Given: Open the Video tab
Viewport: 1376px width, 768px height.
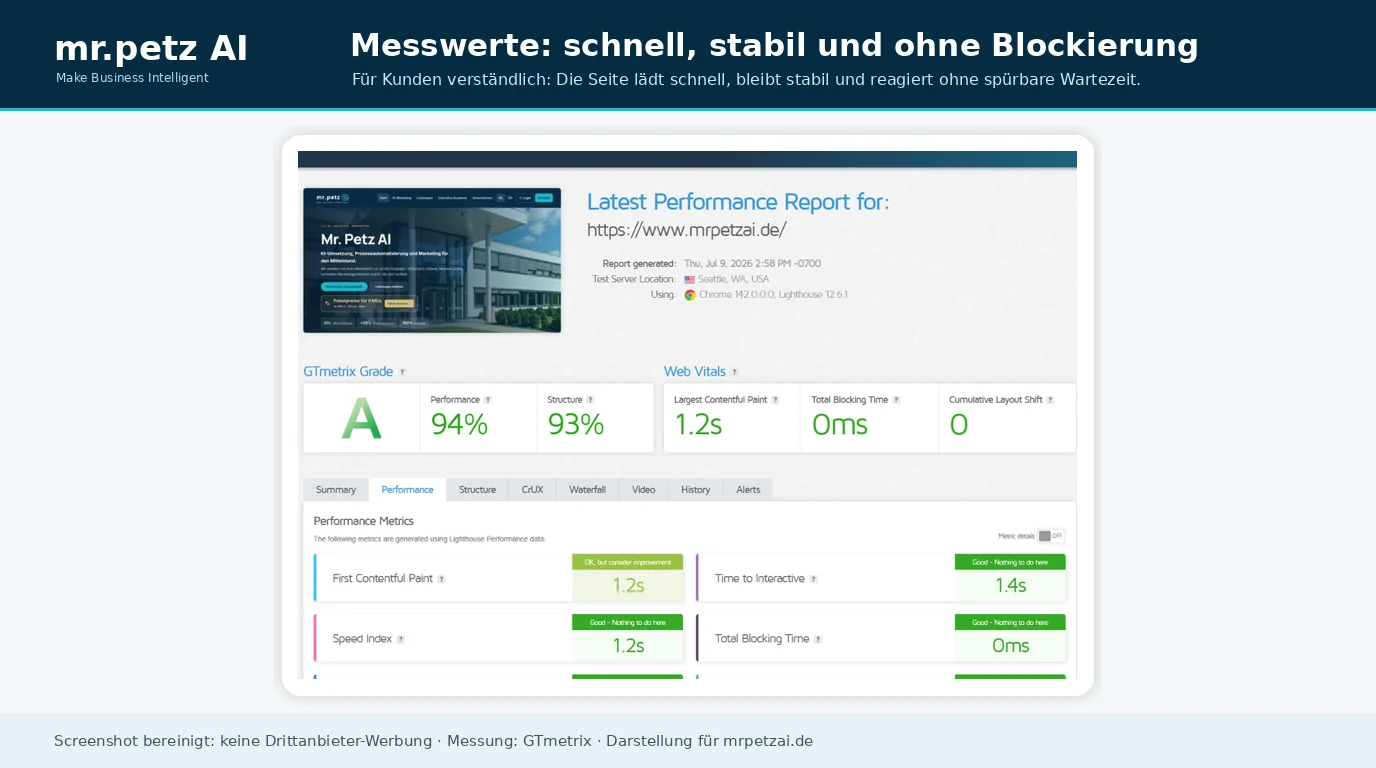Looking at the screenshot, I should tap(644, 490).
